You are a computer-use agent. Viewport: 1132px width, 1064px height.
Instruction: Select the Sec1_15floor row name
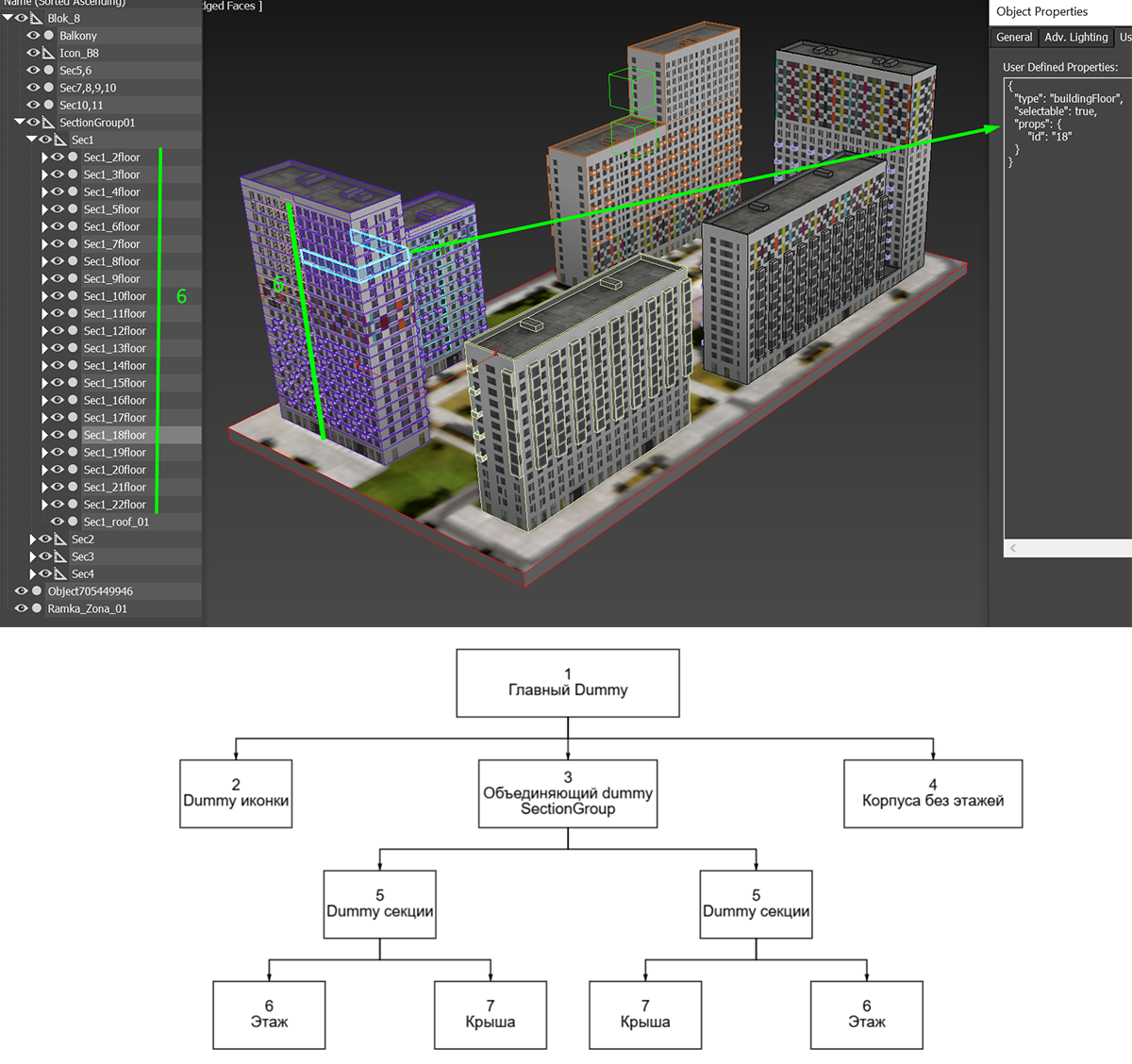pyautogui.click(x=115, y=383)
